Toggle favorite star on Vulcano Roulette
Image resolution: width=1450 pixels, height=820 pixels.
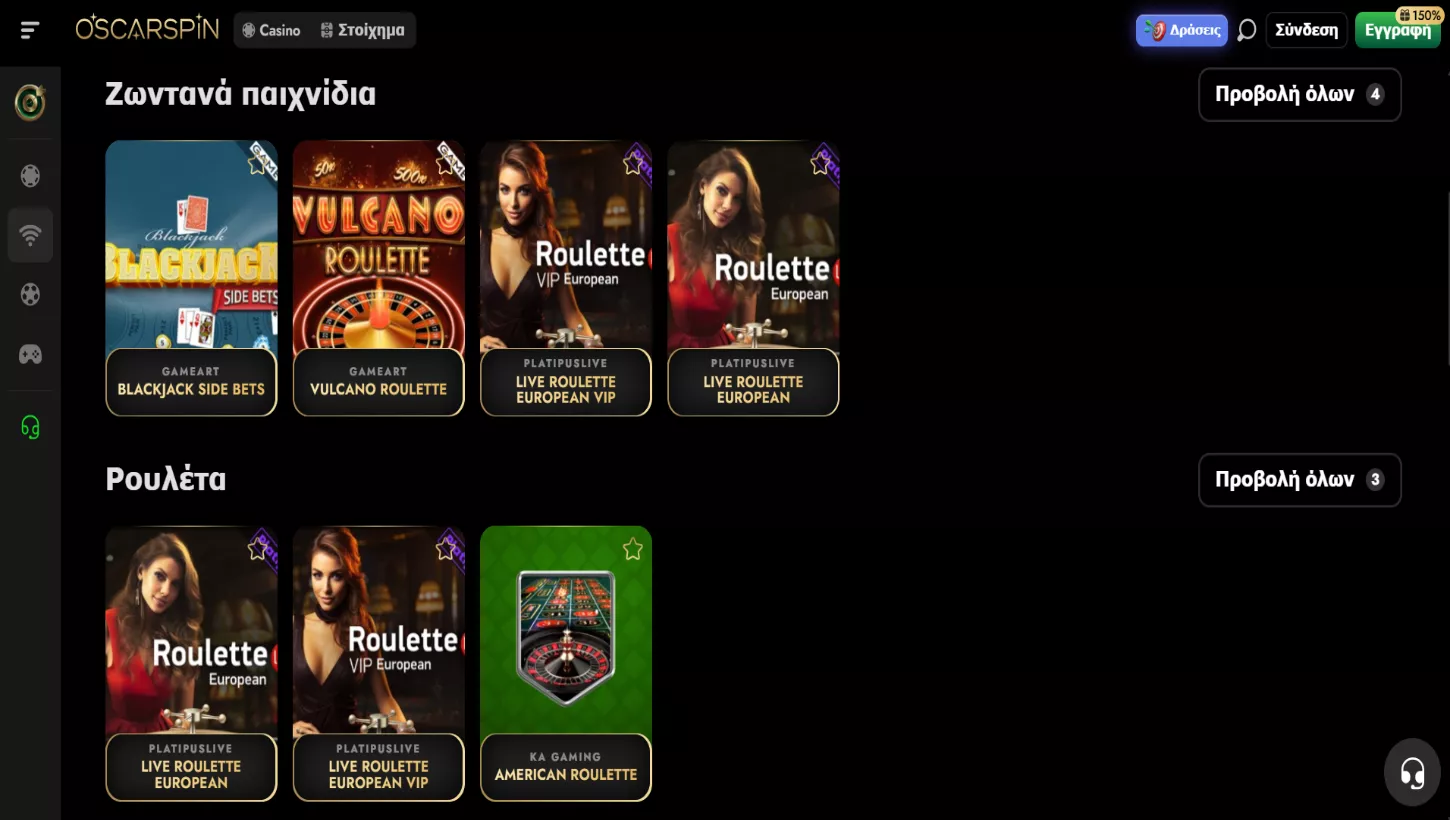445,163
